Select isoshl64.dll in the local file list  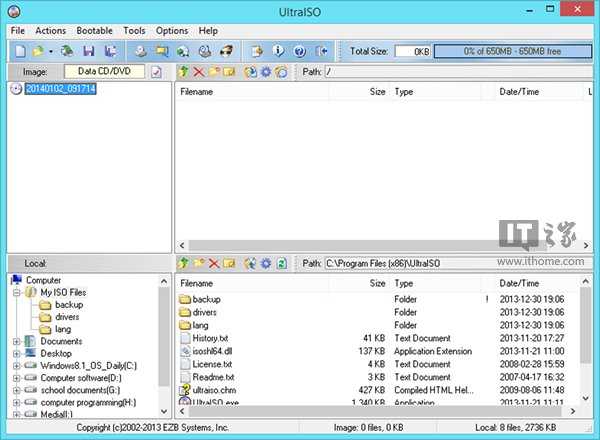(x=212, y=351)
